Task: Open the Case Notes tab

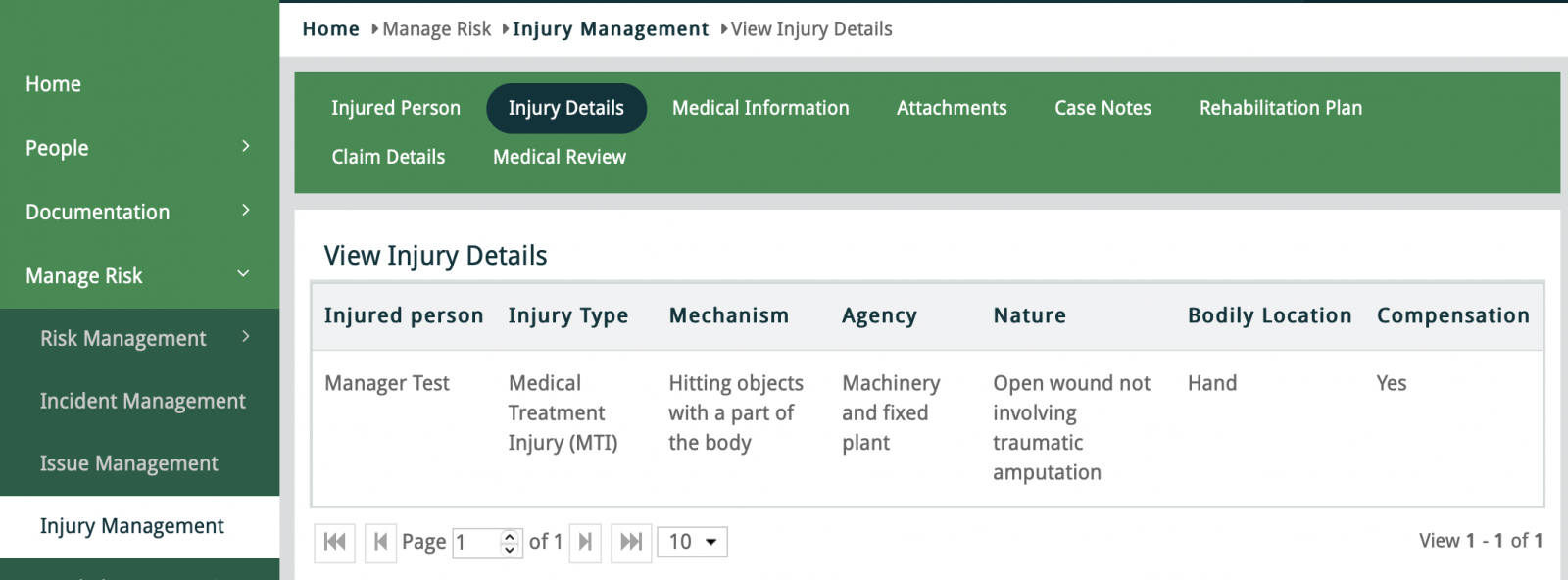Action: (1102, 108)
